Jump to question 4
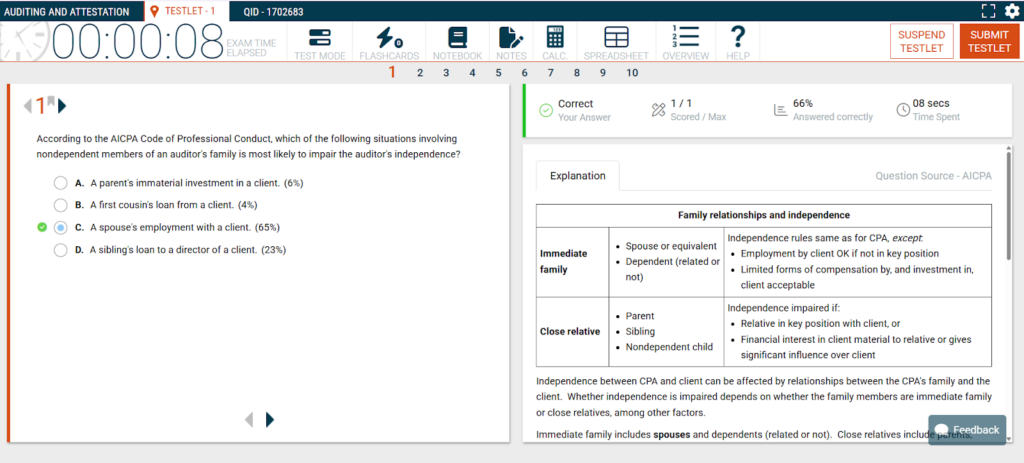 (472, 72)
